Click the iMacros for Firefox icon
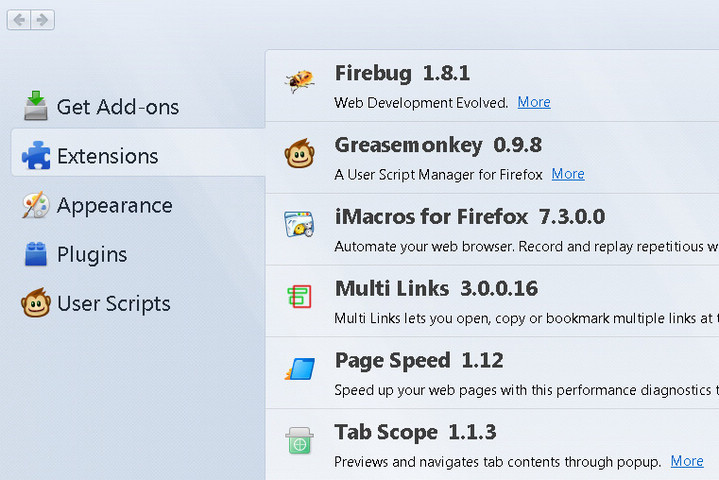 click(299, 224)
